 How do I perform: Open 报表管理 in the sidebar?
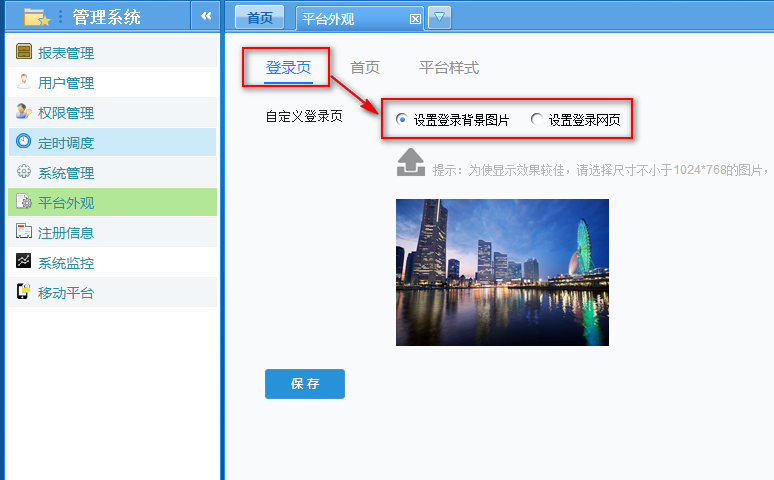(x=113, y=52)
